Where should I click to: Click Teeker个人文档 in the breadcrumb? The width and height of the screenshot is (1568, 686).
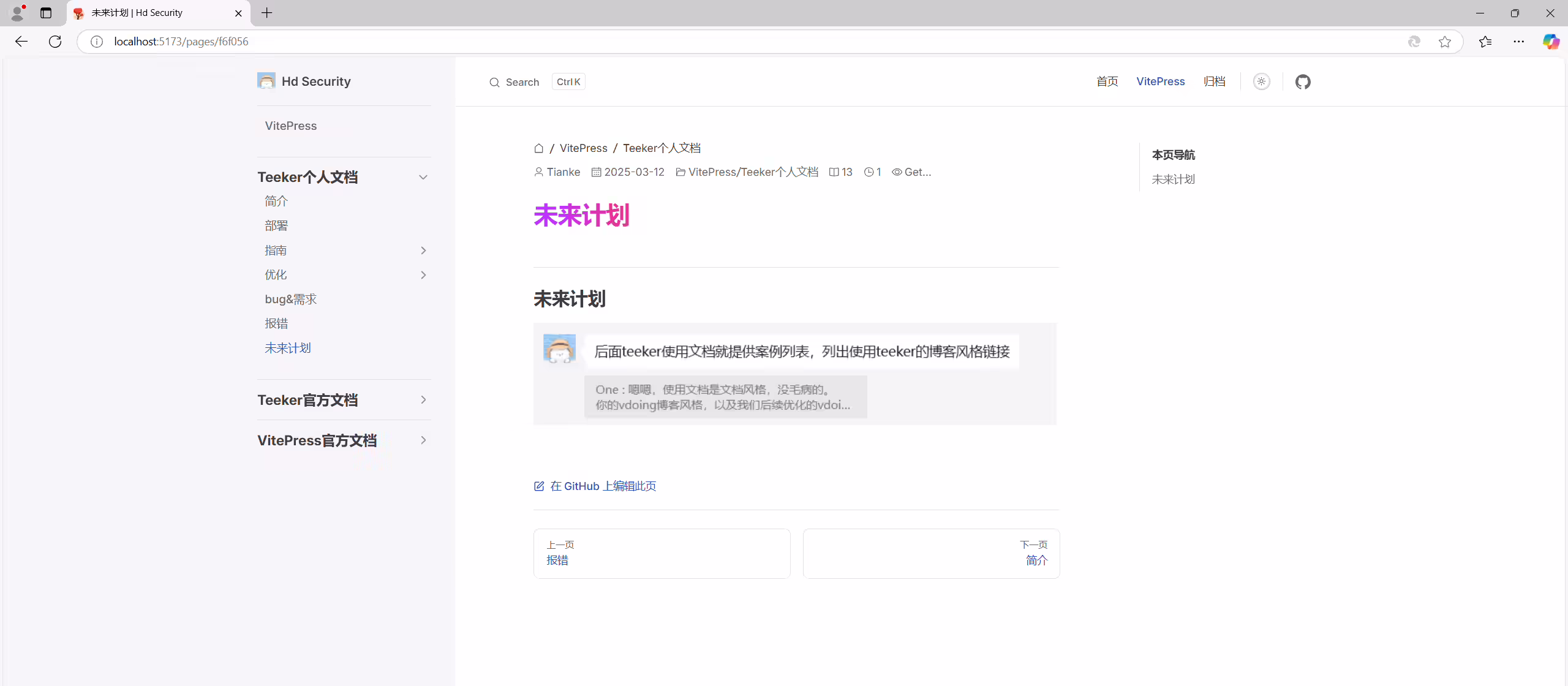662,148
